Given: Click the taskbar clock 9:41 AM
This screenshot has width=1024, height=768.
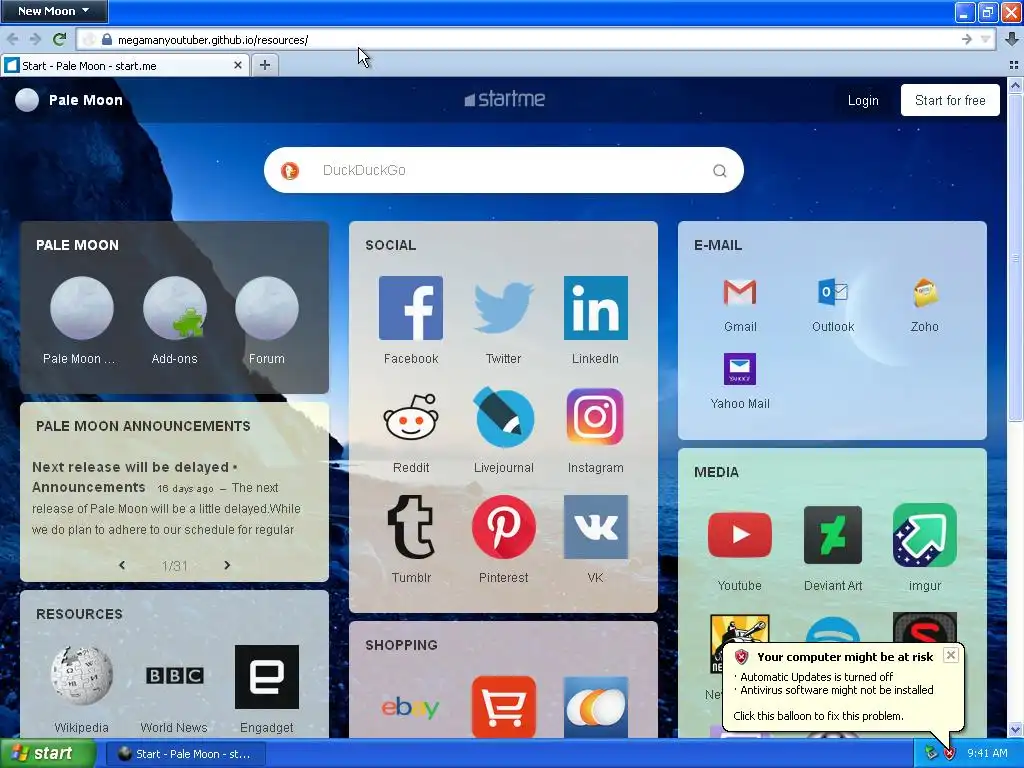Looking at the screenshot, I should (987, 754).
